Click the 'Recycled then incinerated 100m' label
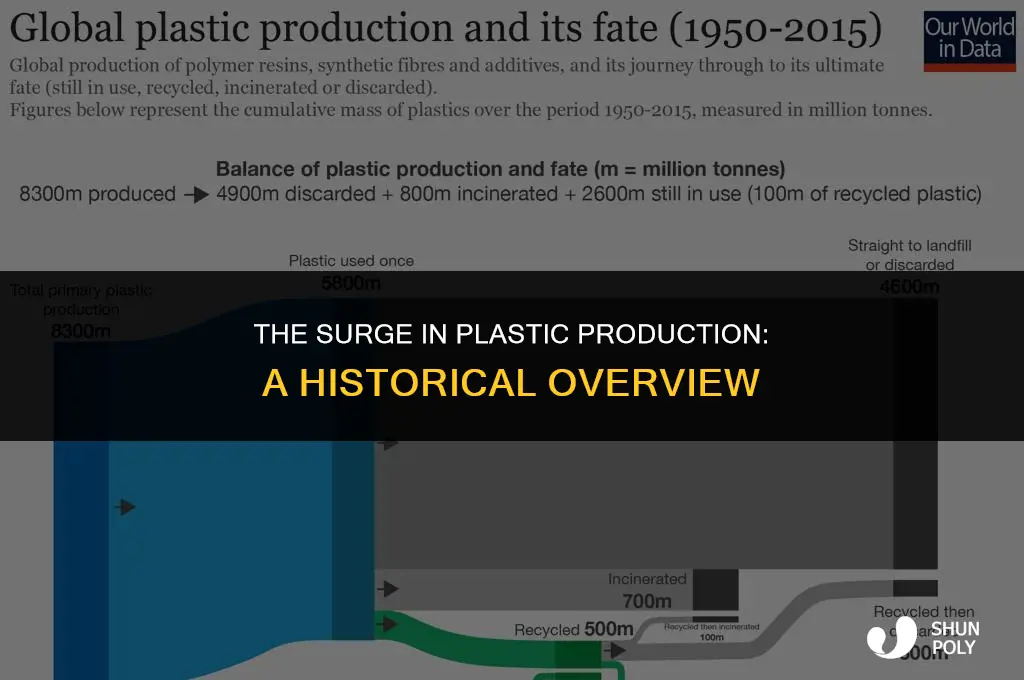The image size is (1024, 680). click(712, 632)
